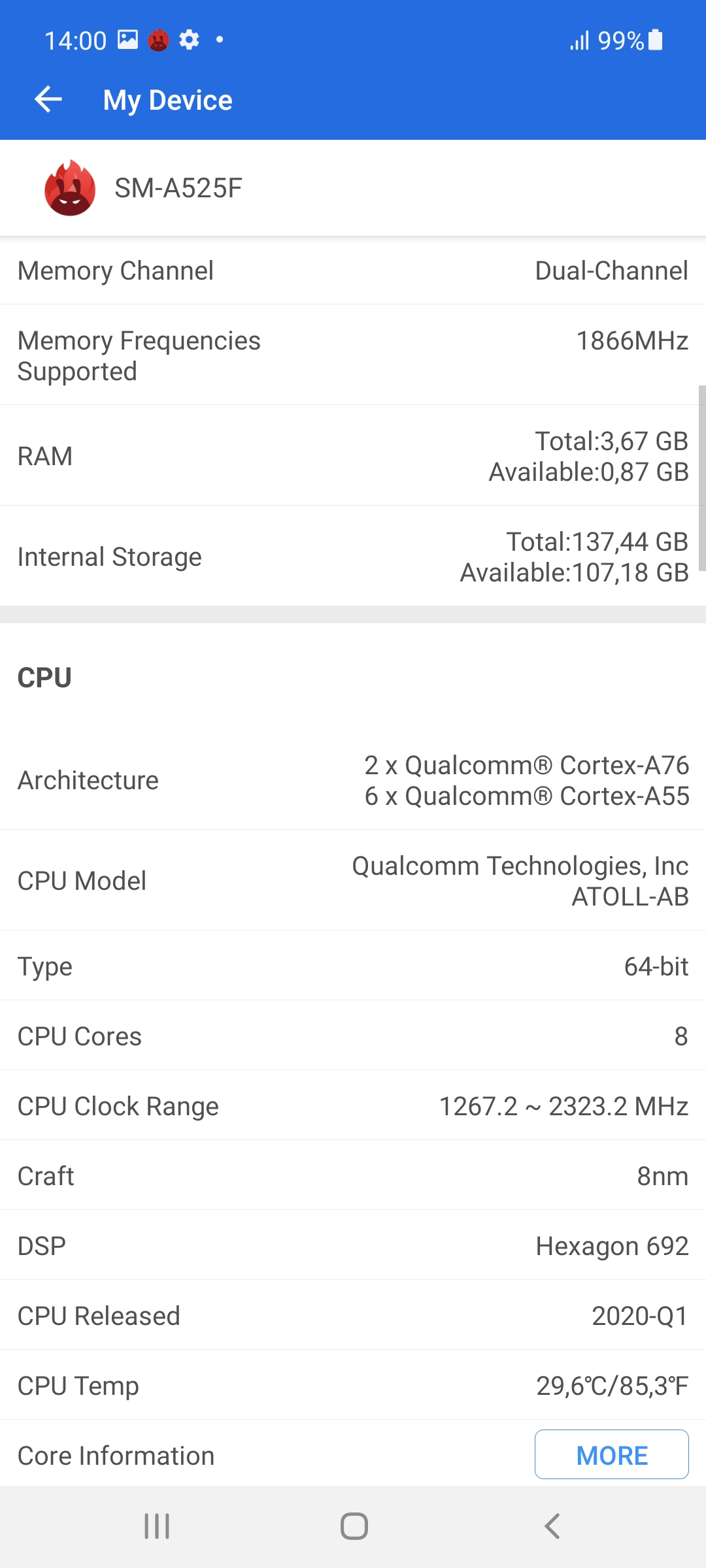
Task: Select the Memory Channel row
Action: pos(353,271)
